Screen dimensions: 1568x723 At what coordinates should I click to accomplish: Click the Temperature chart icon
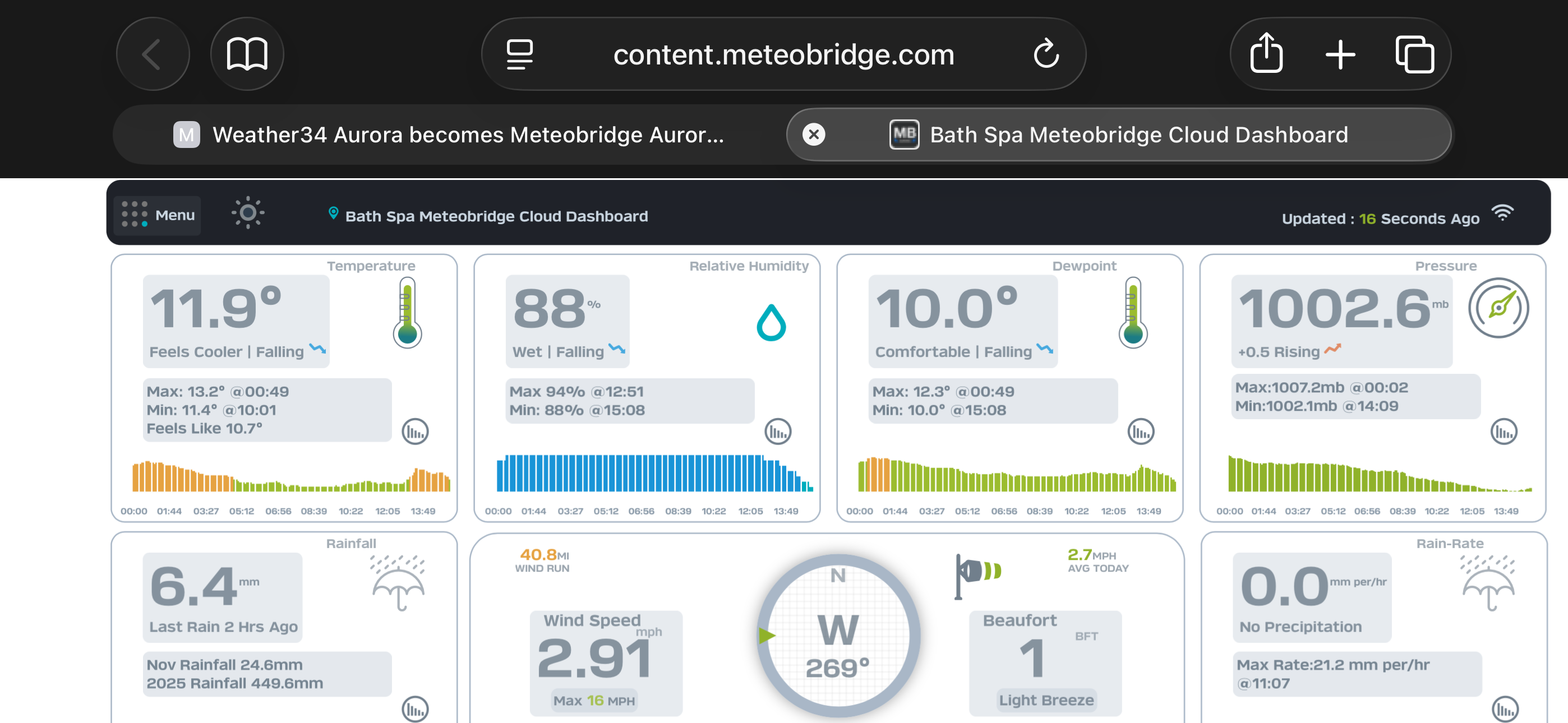pos(415,432)
